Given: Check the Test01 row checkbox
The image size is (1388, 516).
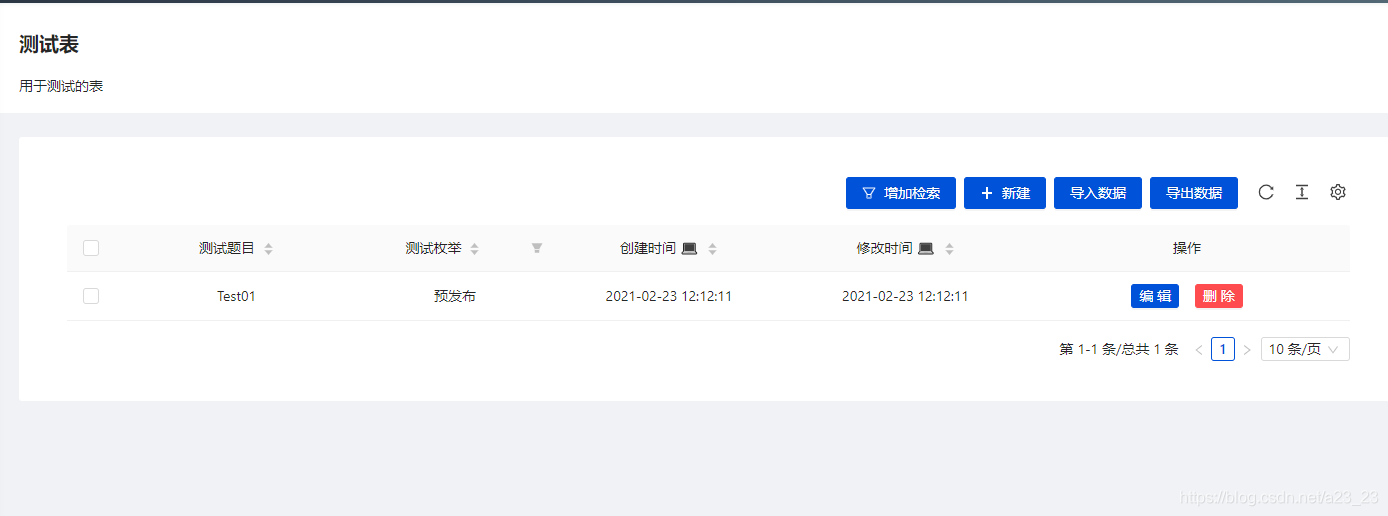Looking at the screenshot, I should pyautogui.click(x=91, y=296).
